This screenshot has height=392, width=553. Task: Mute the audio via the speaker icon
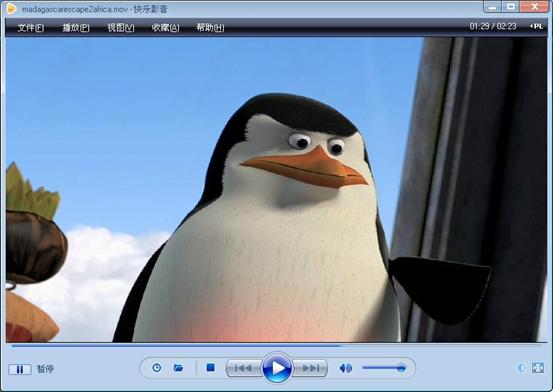[345, 368]
